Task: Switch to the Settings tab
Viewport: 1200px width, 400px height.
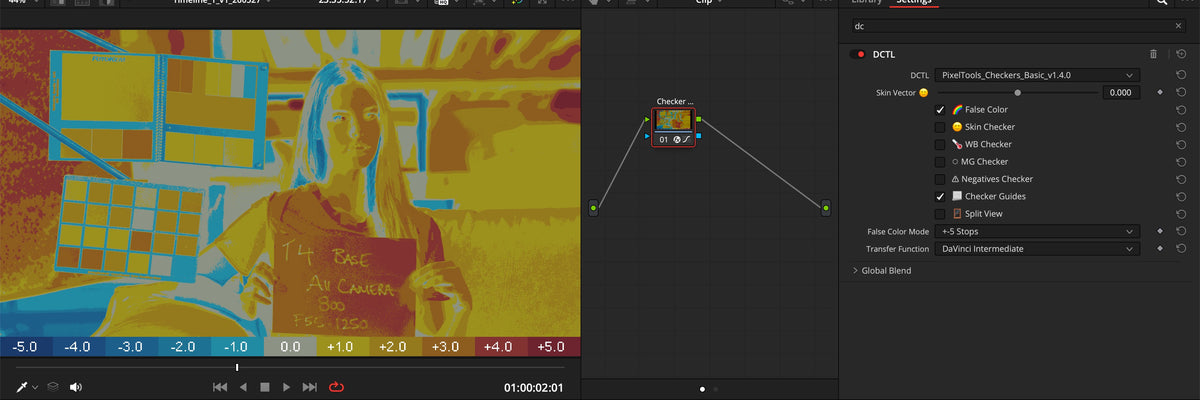Action: (916, 3)
